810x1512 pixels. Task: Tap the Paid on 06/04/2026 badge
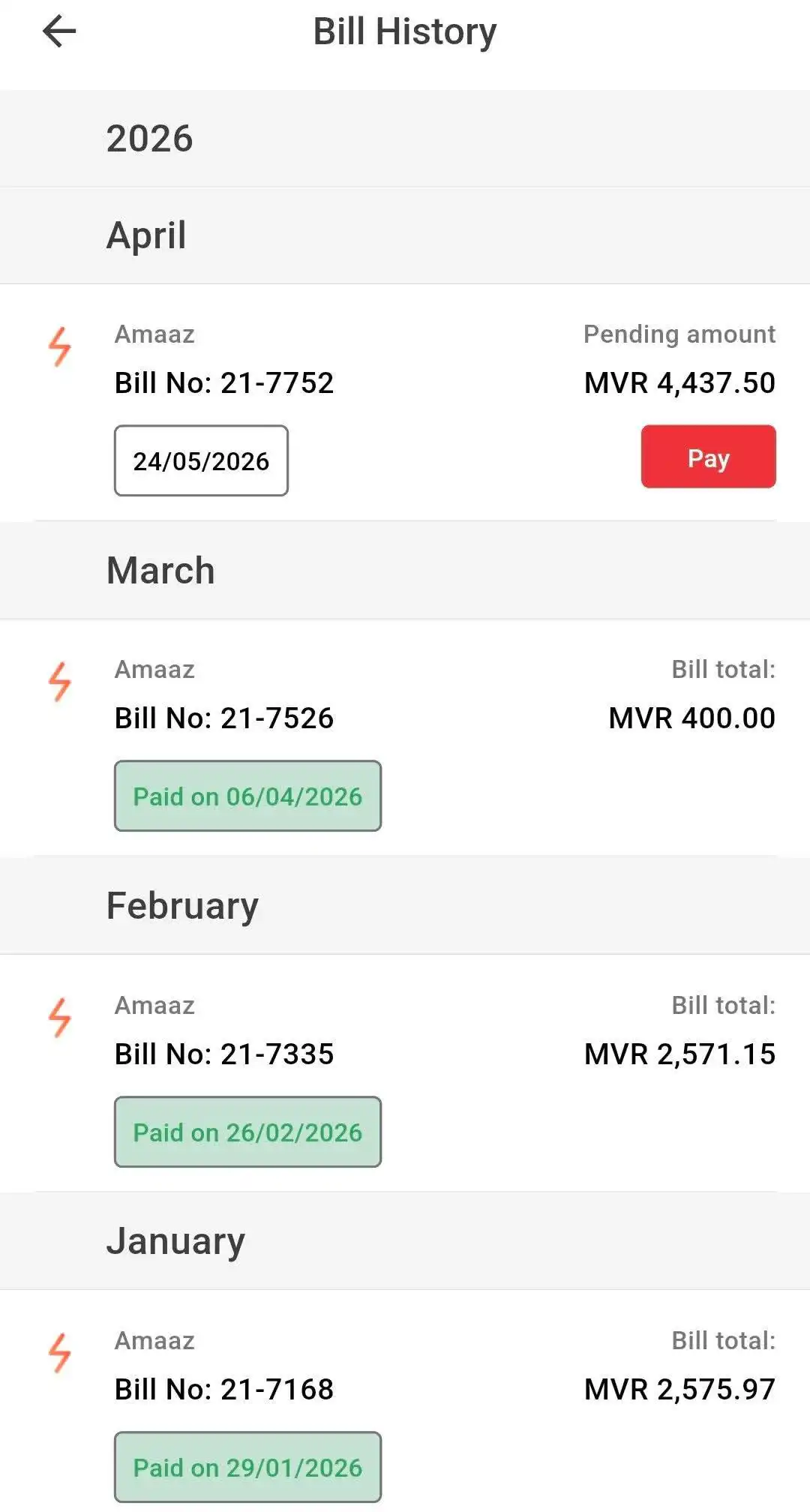(x=247, y=796)
